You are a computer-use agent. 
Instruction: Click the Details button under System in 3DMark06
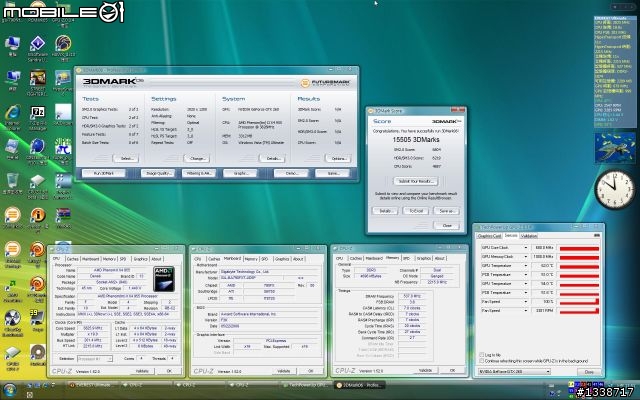point(272,158)
